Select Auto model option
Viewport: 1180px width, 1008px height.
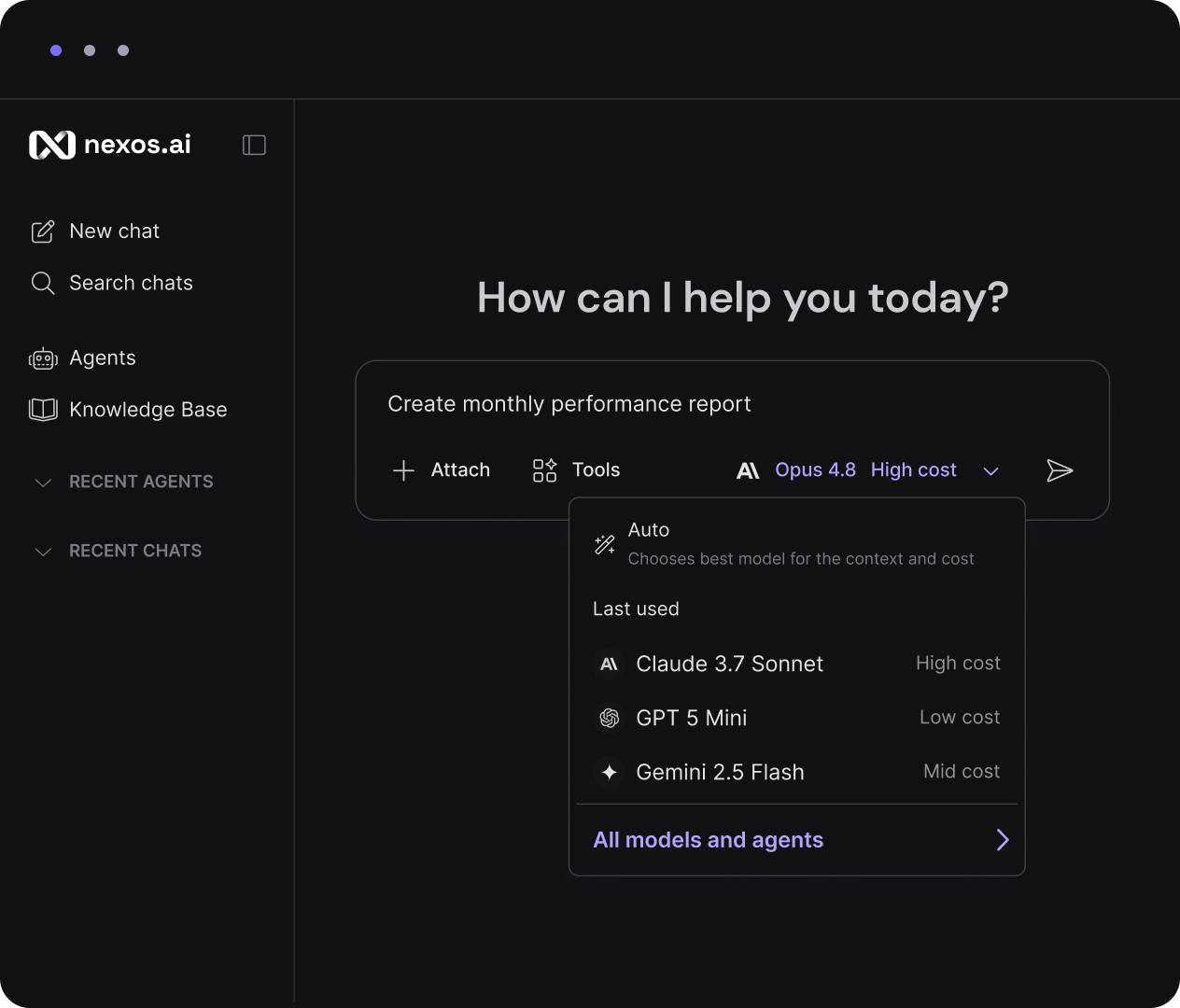pos(797,544)
